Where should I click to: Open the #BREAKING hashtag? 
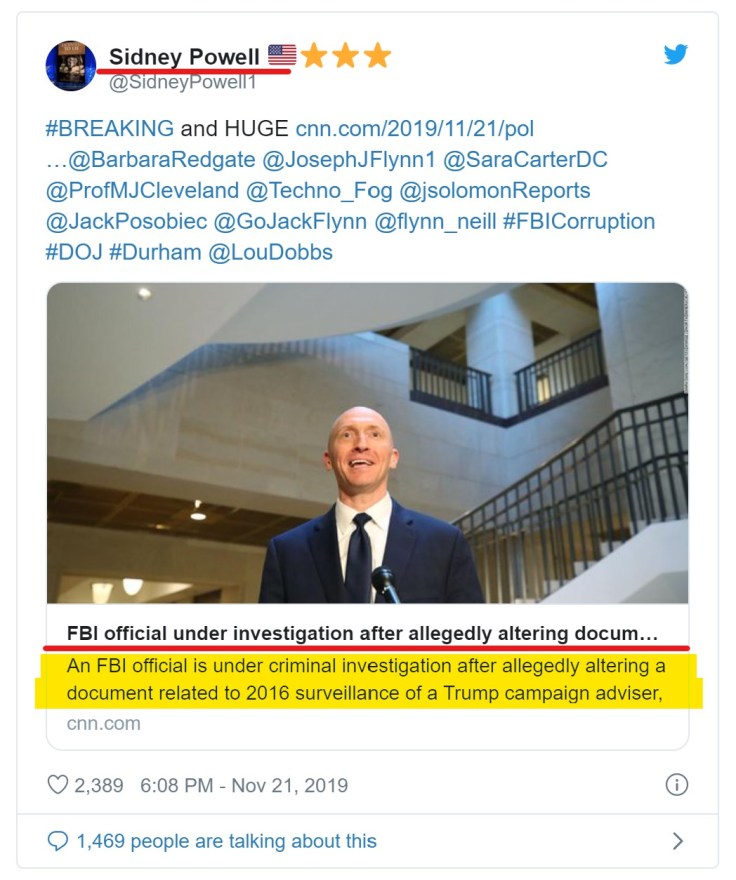110,129
